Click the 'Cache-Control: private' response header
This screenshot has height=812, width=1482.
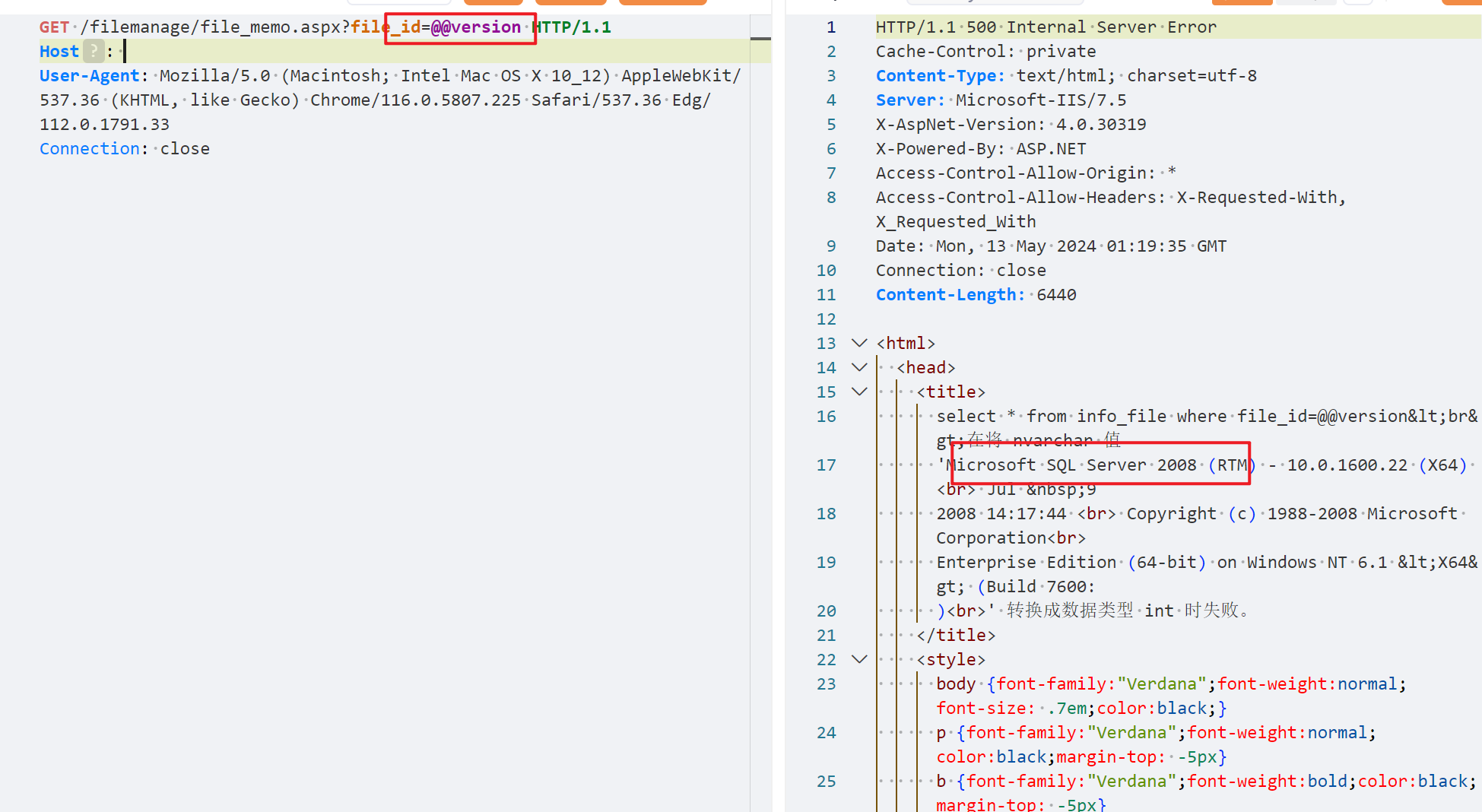(986, 52)
